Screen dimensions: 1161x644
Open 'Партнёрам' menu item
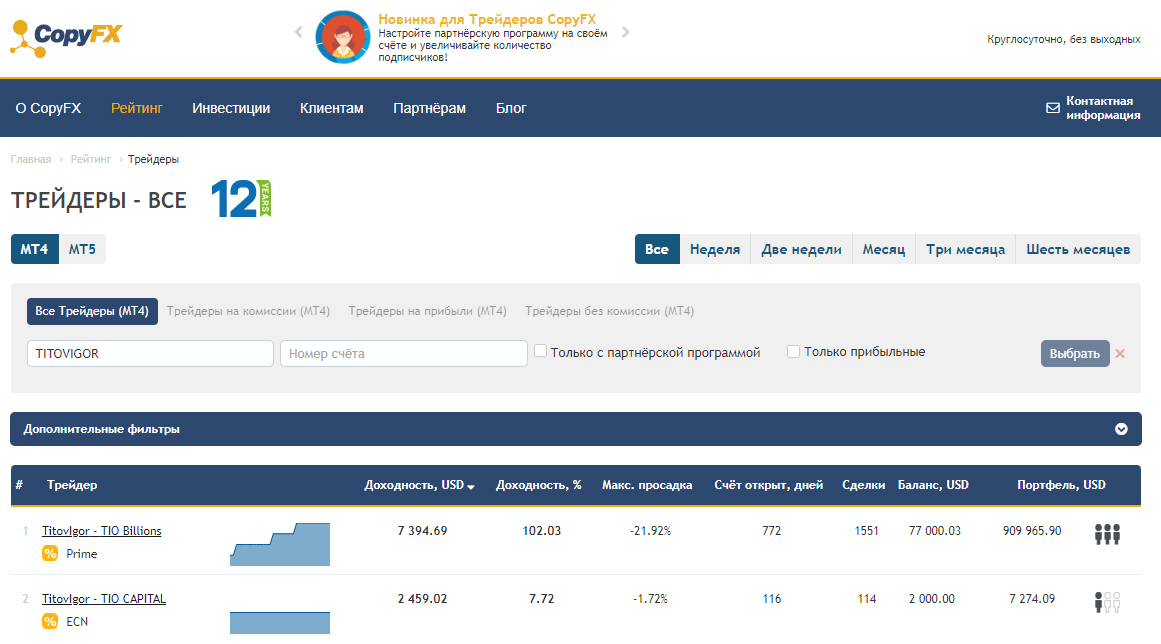tap(429, 108)
